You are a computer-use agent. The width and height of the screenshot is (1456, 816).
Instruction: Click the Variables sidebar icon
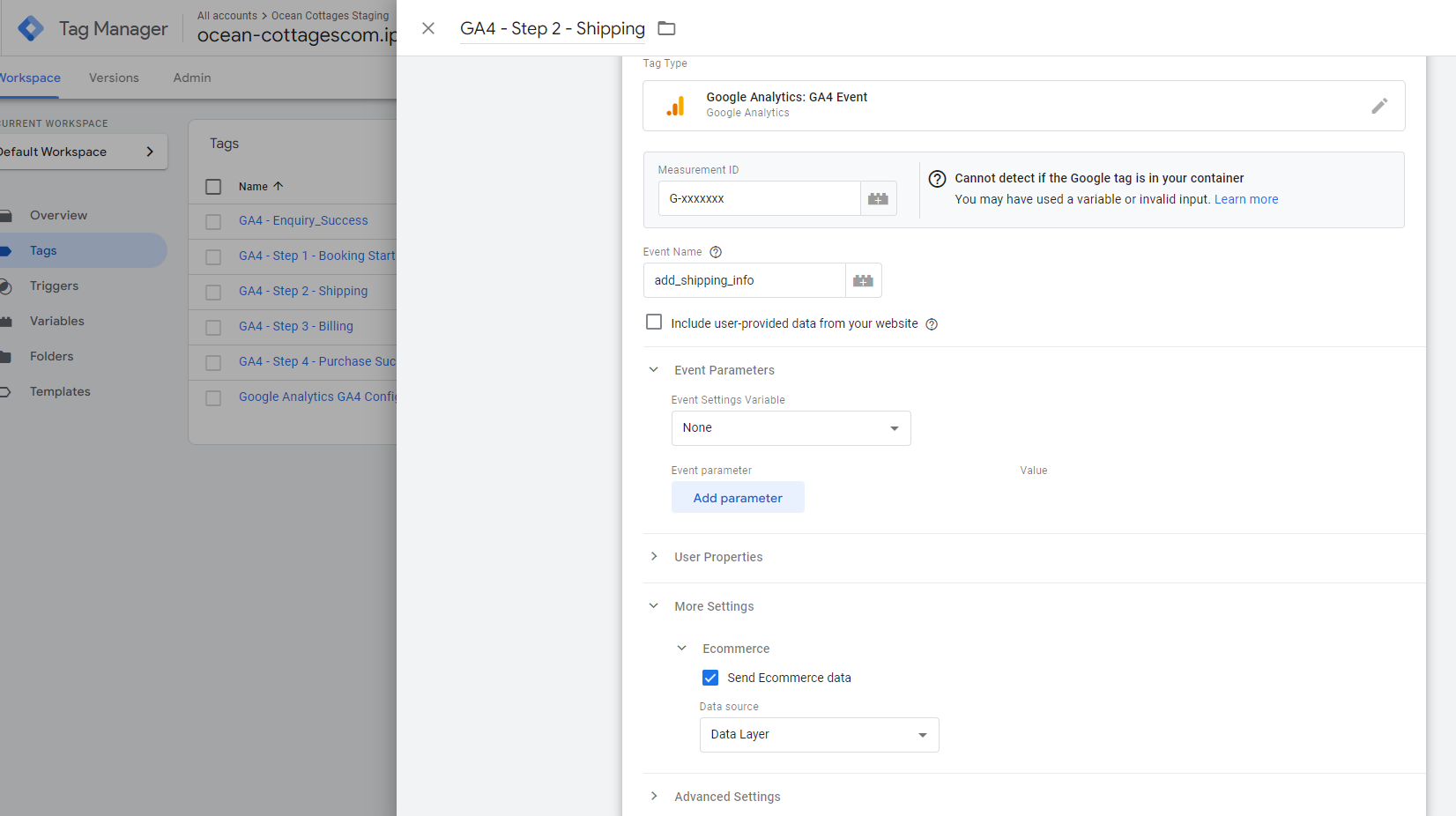pos(5,322)
